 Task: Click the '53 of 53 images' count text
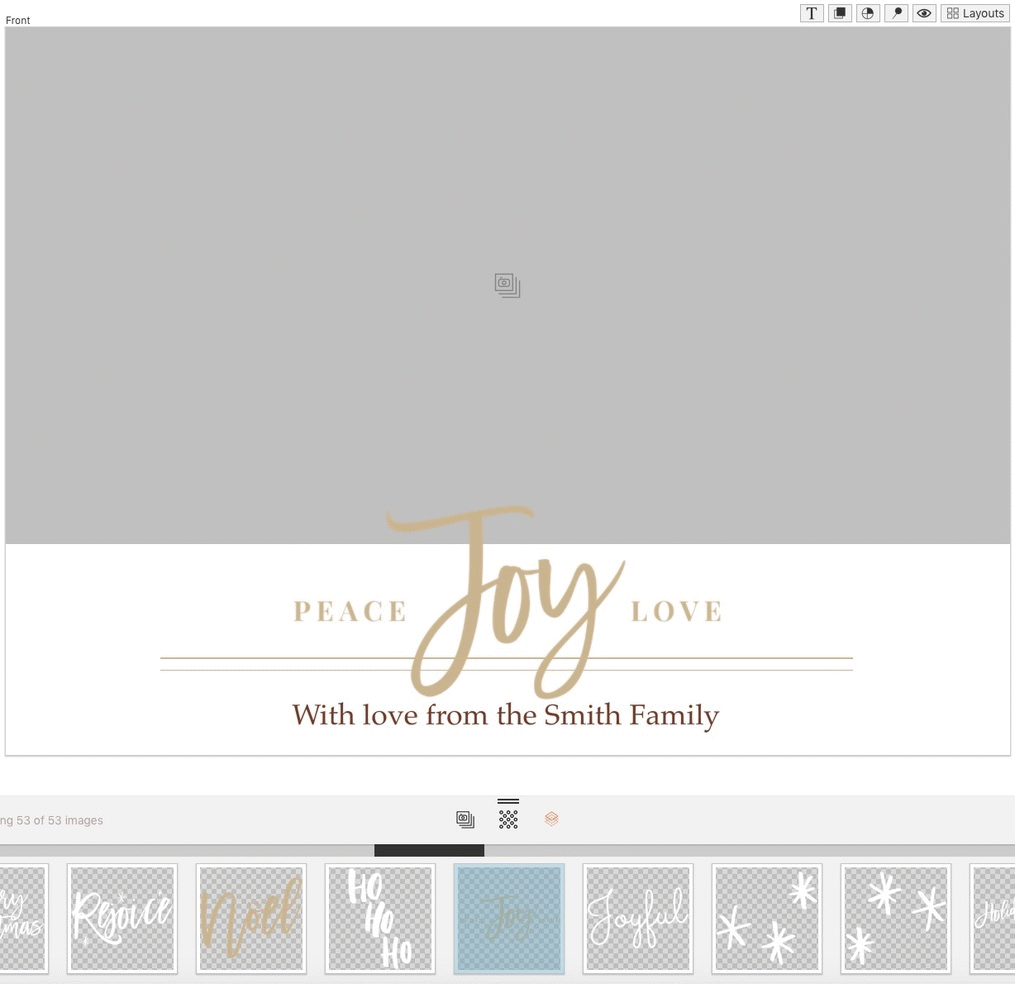(x=60, y=820)
